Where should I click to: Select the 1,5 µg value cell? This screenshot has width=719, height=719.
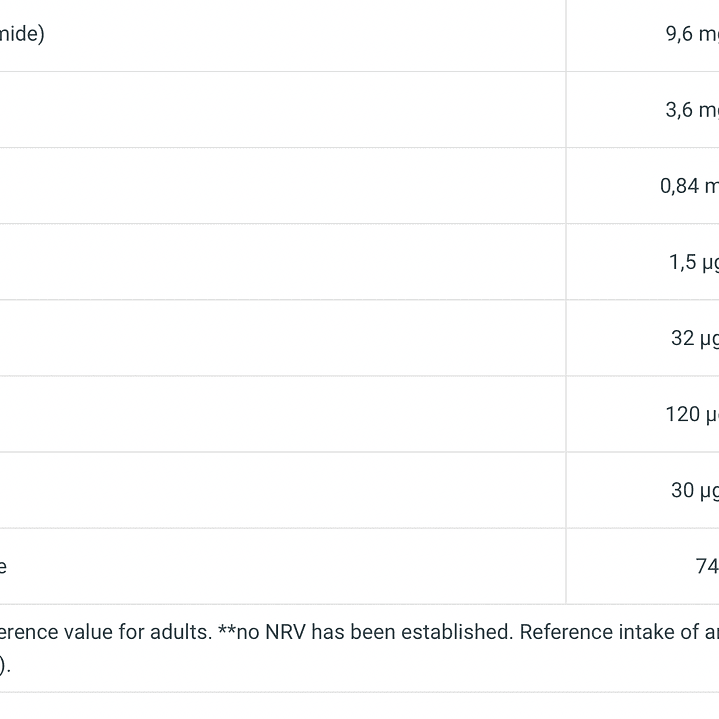(x=694, y=262)
